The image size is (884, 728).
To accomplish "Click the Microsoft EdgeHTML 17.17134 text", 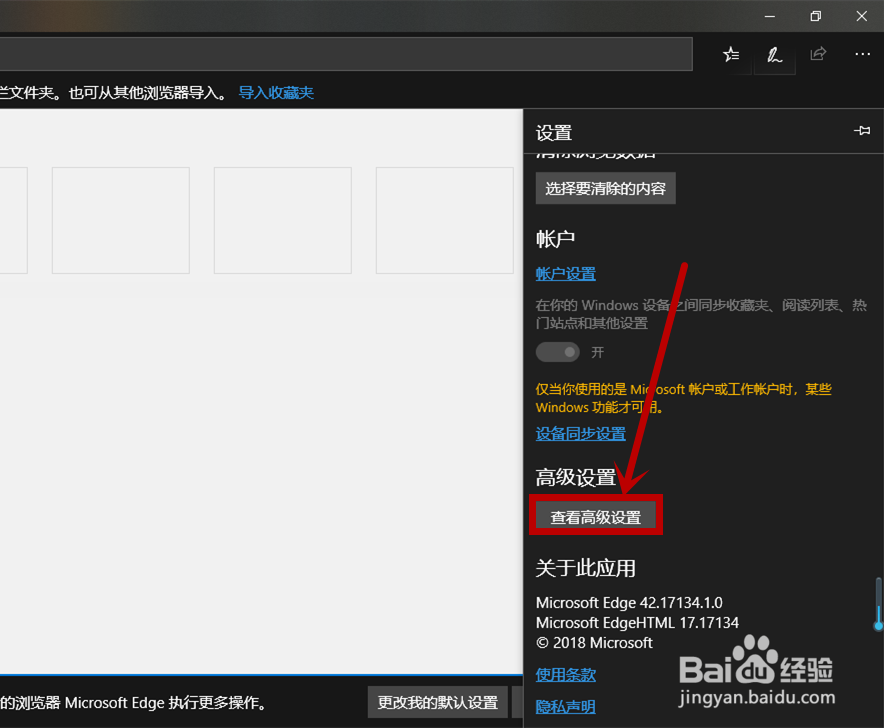I will (x=637, y=623).
